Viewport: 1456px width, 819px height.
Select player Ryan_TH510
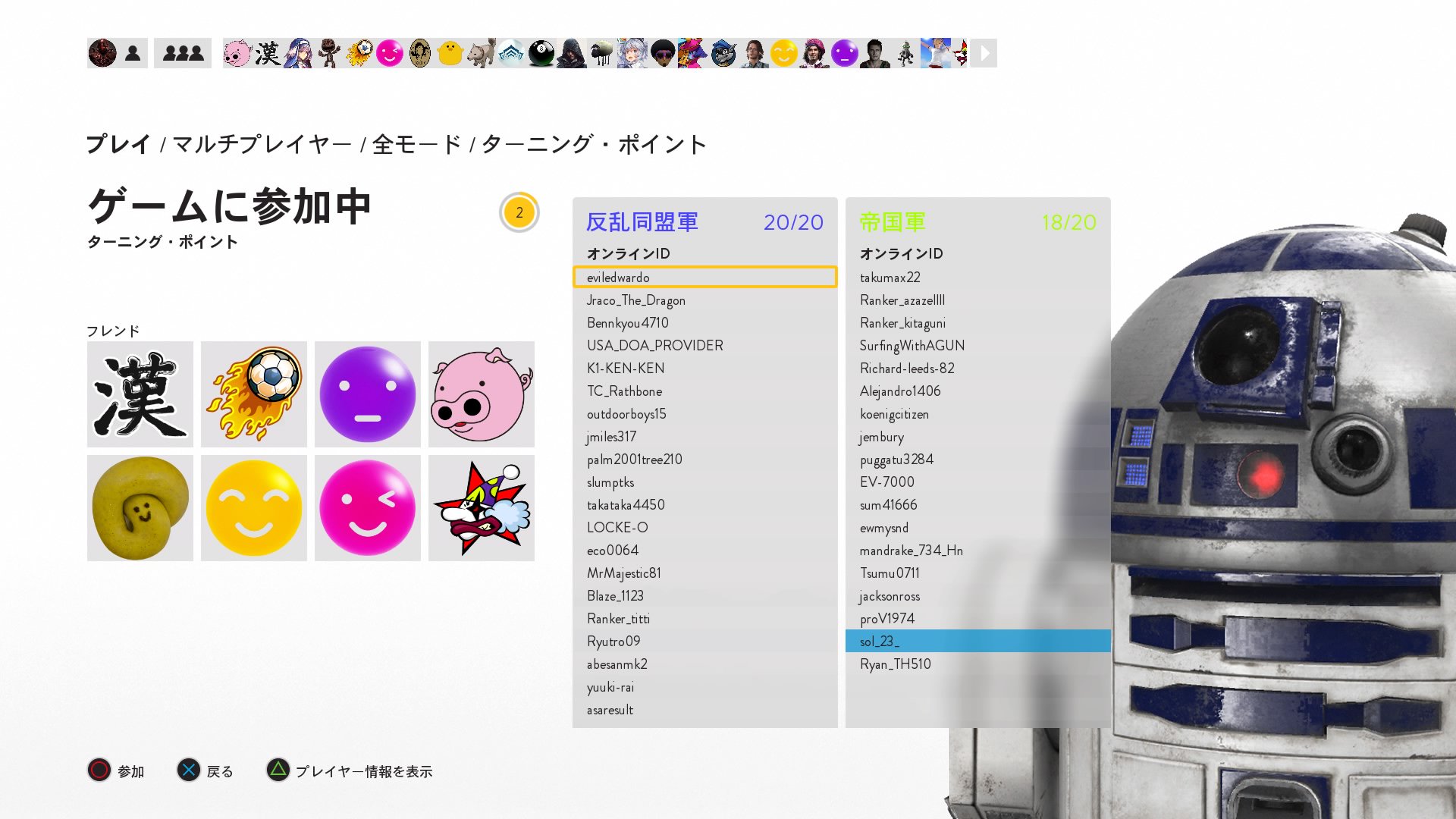[978, 664]
